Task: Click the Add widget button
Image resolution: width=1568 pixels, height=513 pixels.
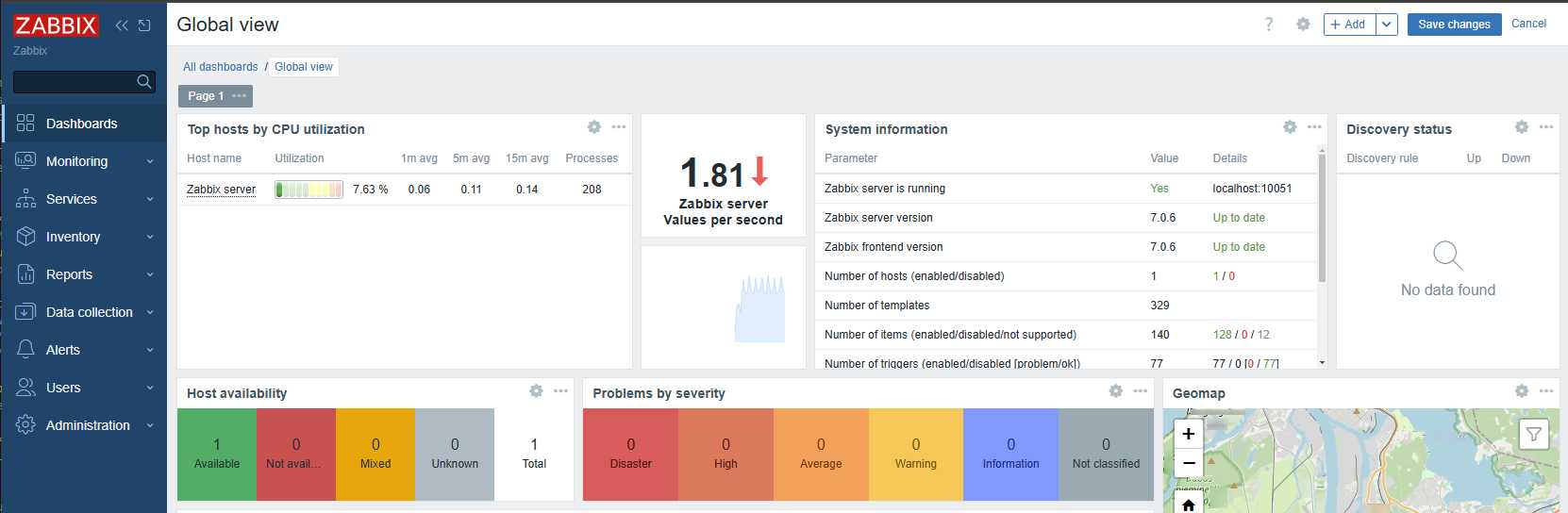Action: coord(1349,25)
